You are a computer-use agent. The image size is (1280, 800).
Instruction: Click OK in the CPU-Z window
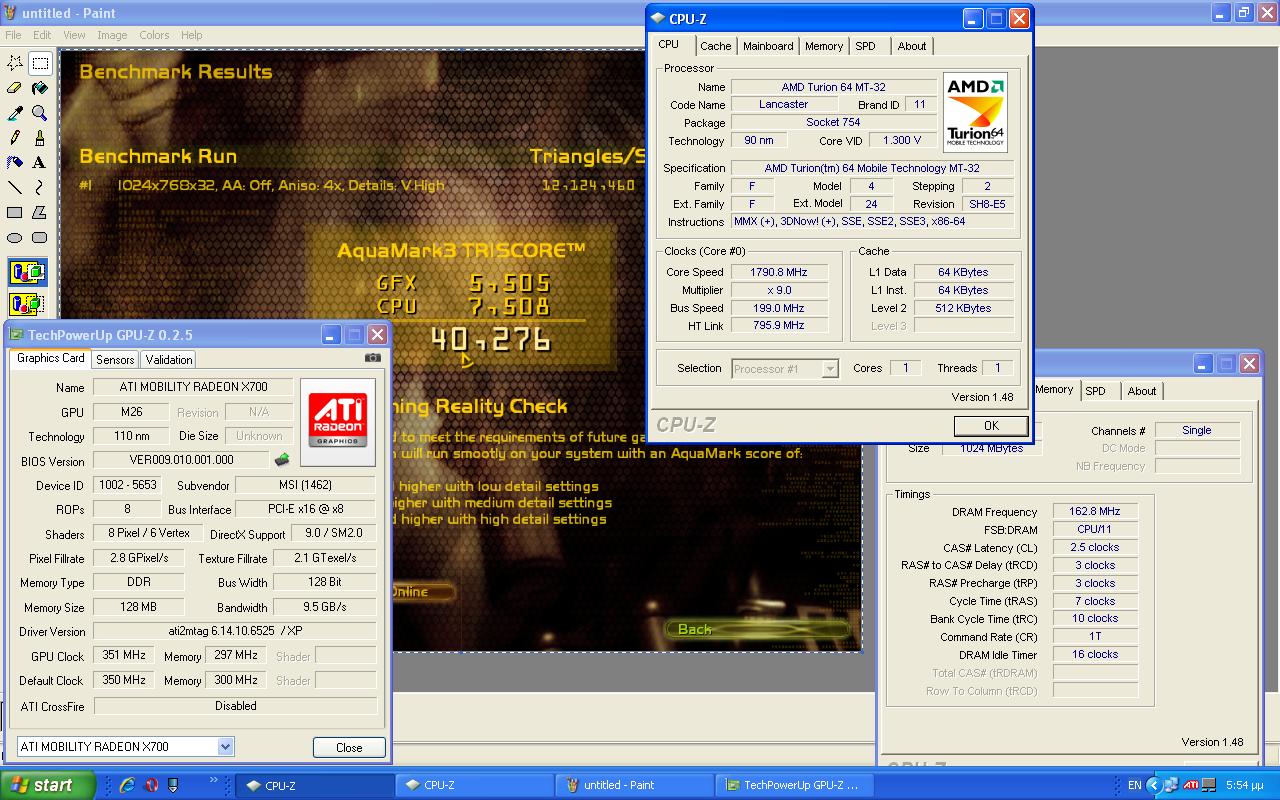pyautogui.click(x=991, y=425)
